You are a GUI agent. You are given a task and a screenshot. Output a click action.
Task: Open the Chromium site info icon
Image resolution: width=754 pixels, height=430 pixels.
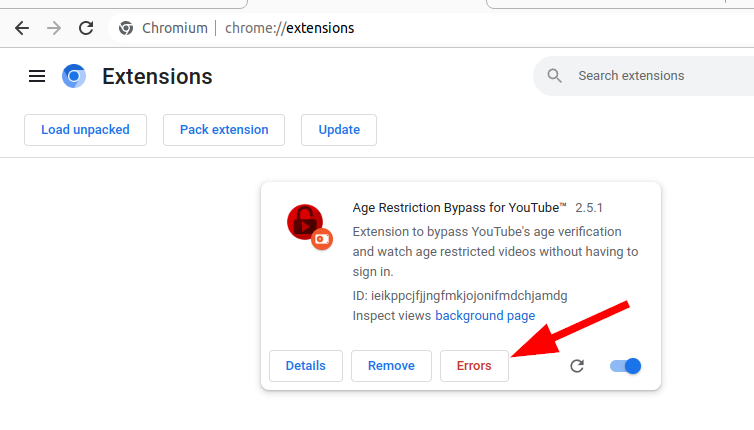click(x=126, y=28)
